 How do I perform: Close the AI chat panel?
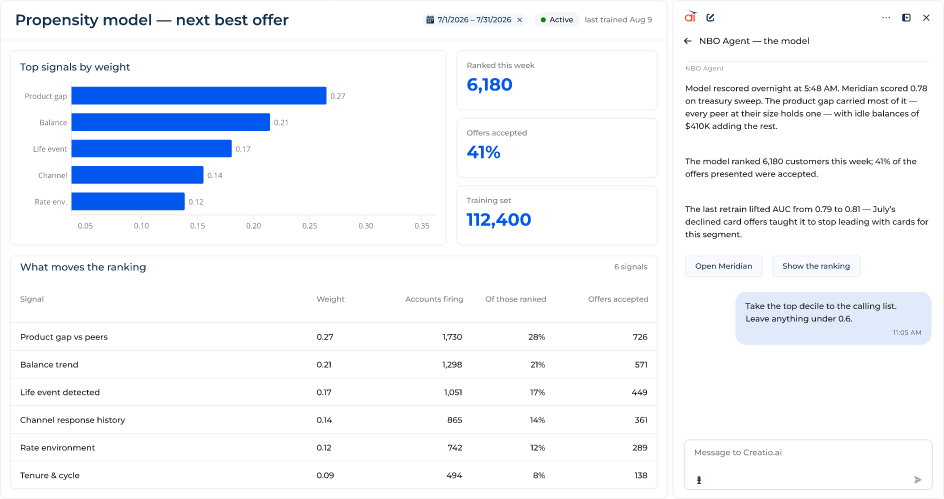pyautogui.click(x=926, y=17)
